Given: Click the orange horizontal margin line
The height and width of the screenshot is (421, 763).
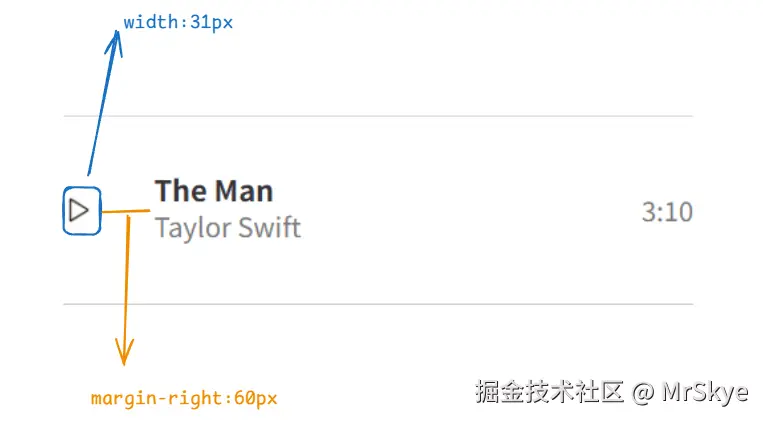Looking at the screenshot, I should click(x=126, y=211).
